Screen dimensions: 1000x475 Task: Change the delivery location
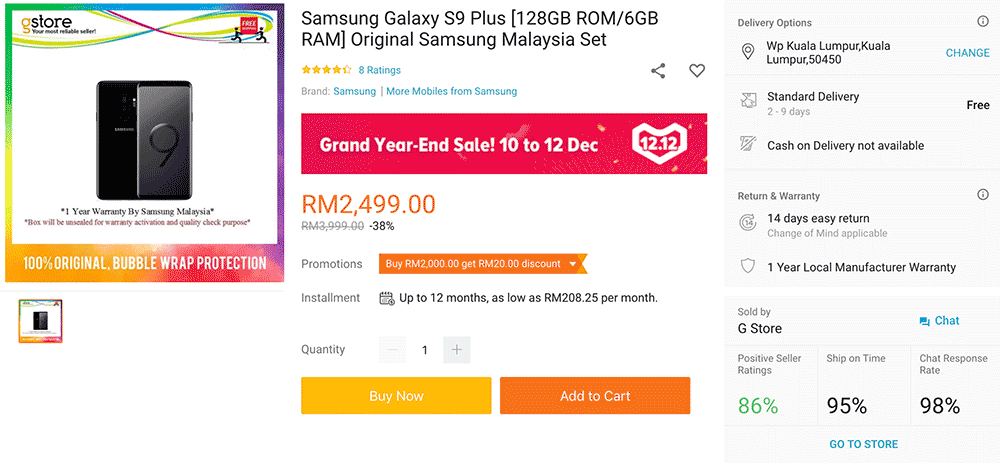tap(967, 53)
